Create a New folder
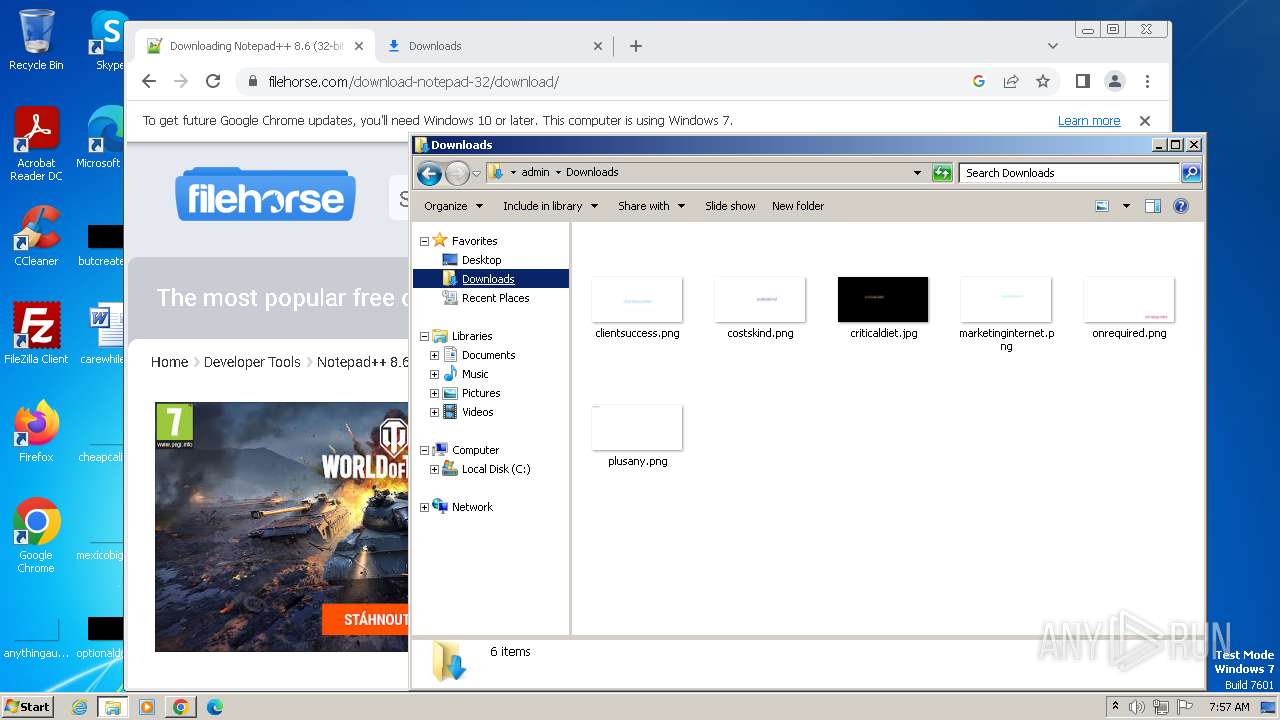Viewport: 1280px width, 720px height. [798, 206]
